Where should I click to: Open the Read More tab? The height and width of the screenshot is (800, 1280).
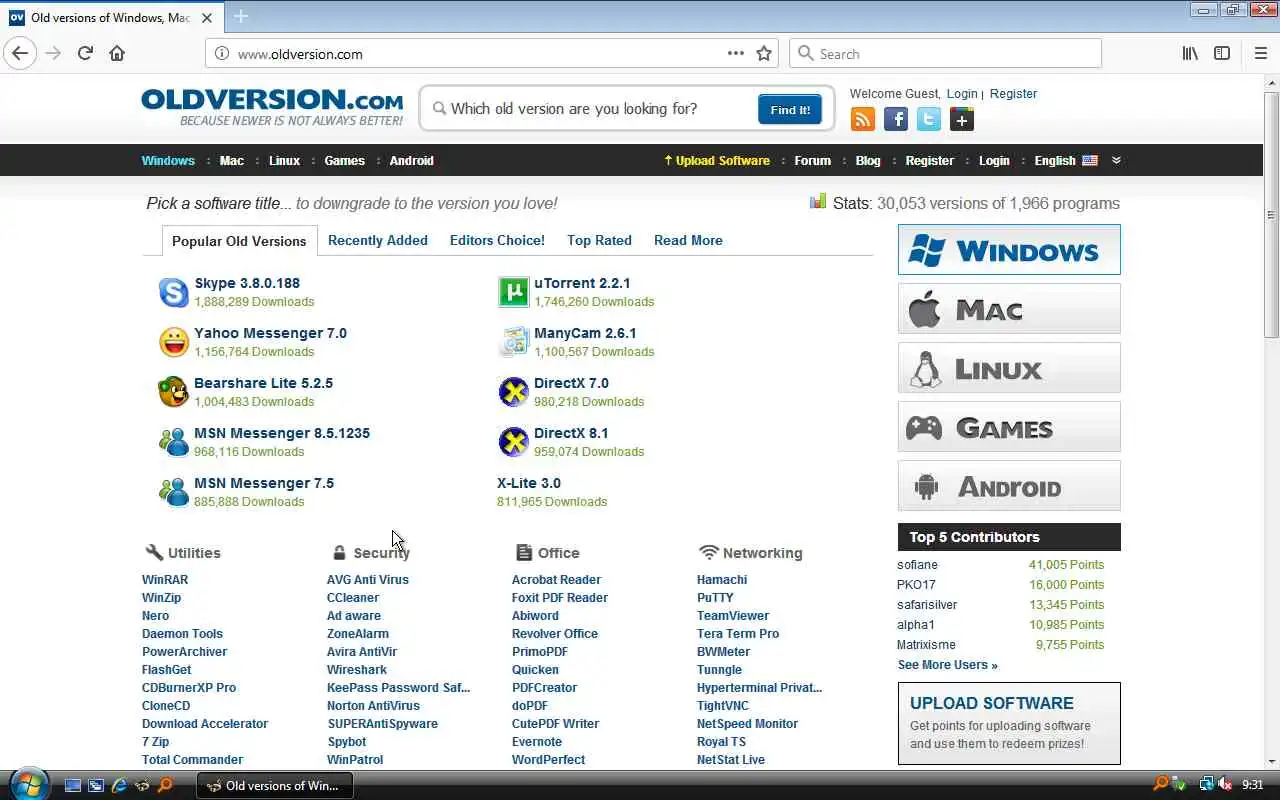688,240
